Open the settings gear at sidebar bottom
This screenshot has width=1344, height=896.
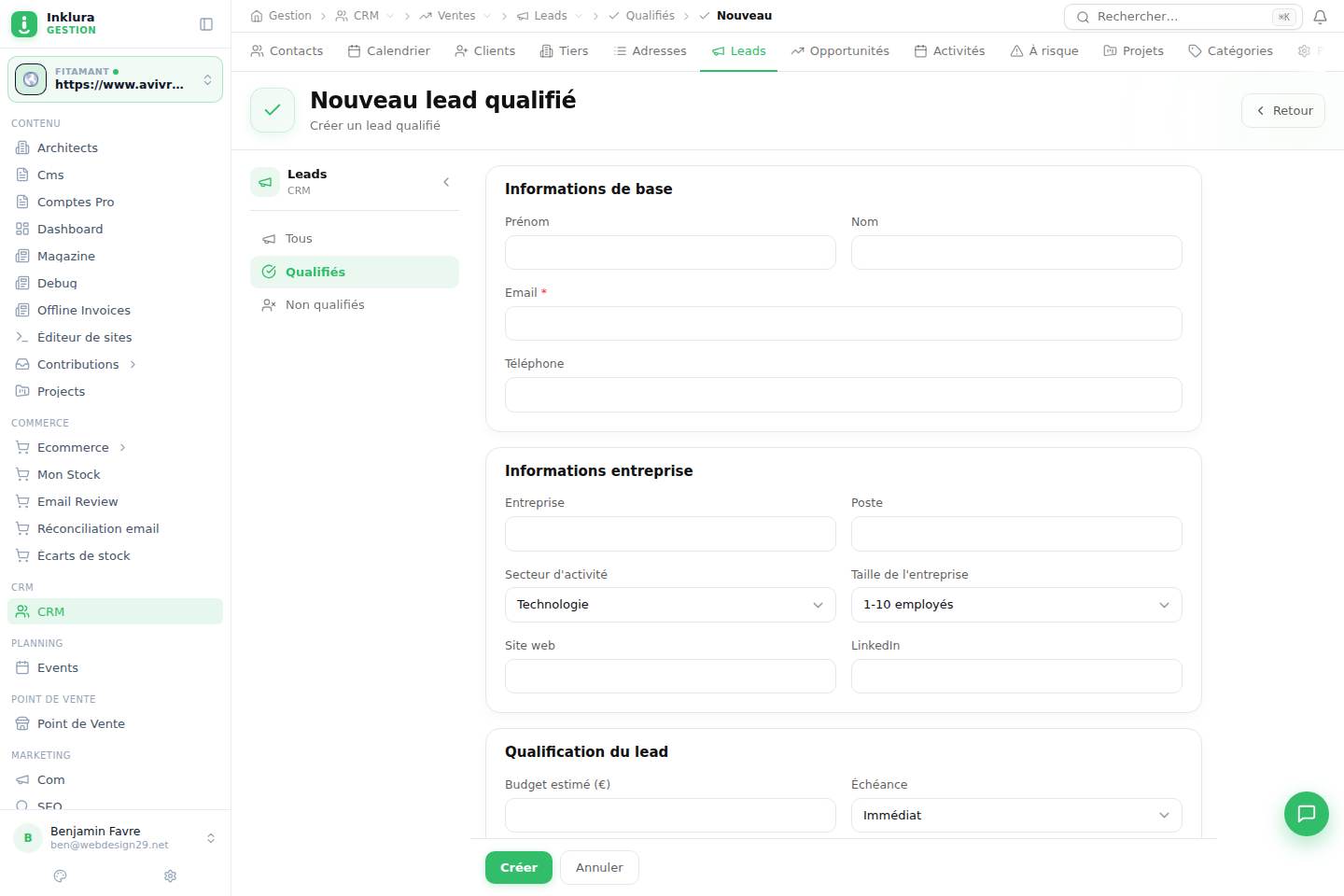pos(170,875)
